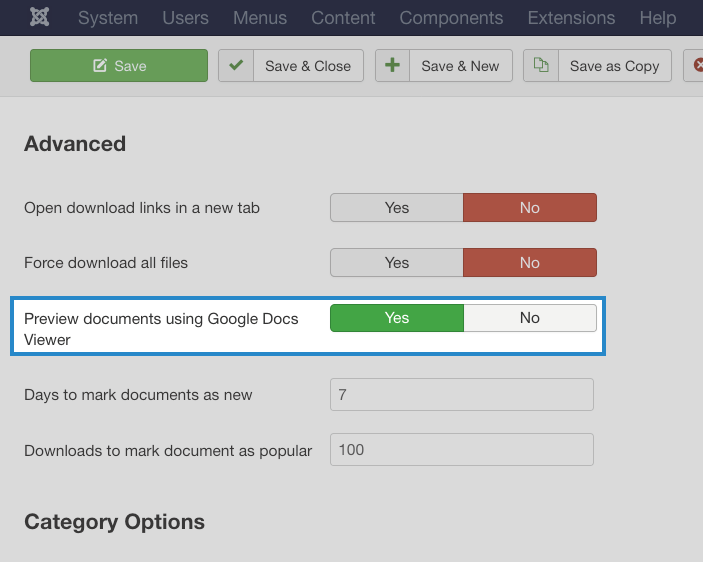
Task: Expand the Menus dropdown in top bar
Action: click(260, 18)
